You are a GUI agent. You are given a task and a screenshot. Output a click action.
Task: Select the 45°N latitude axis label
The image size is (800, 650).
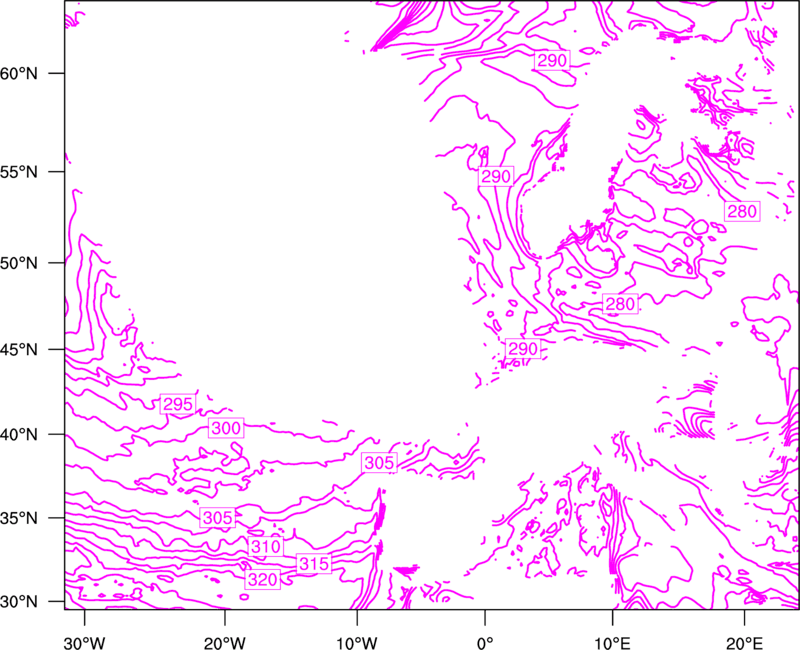tap(19, 349)
